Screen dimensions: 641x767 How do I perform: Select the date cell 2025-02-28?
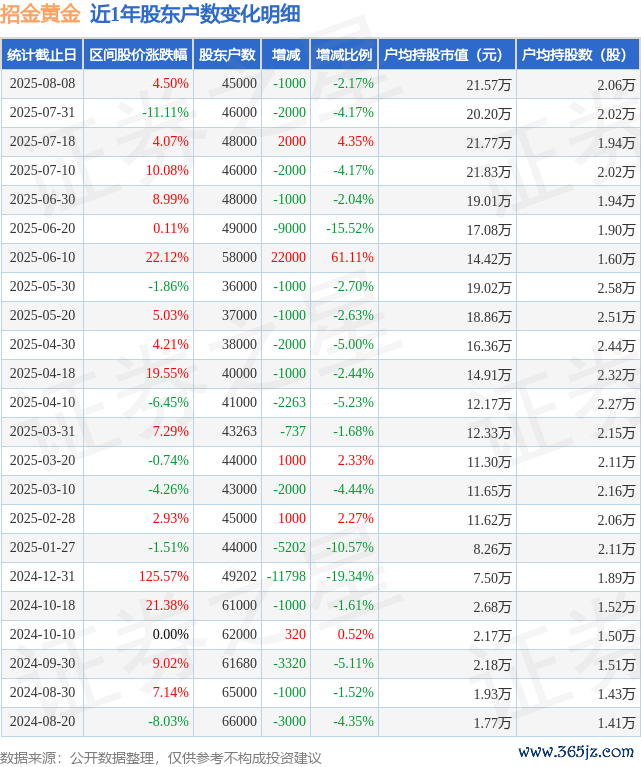(43, 519)
